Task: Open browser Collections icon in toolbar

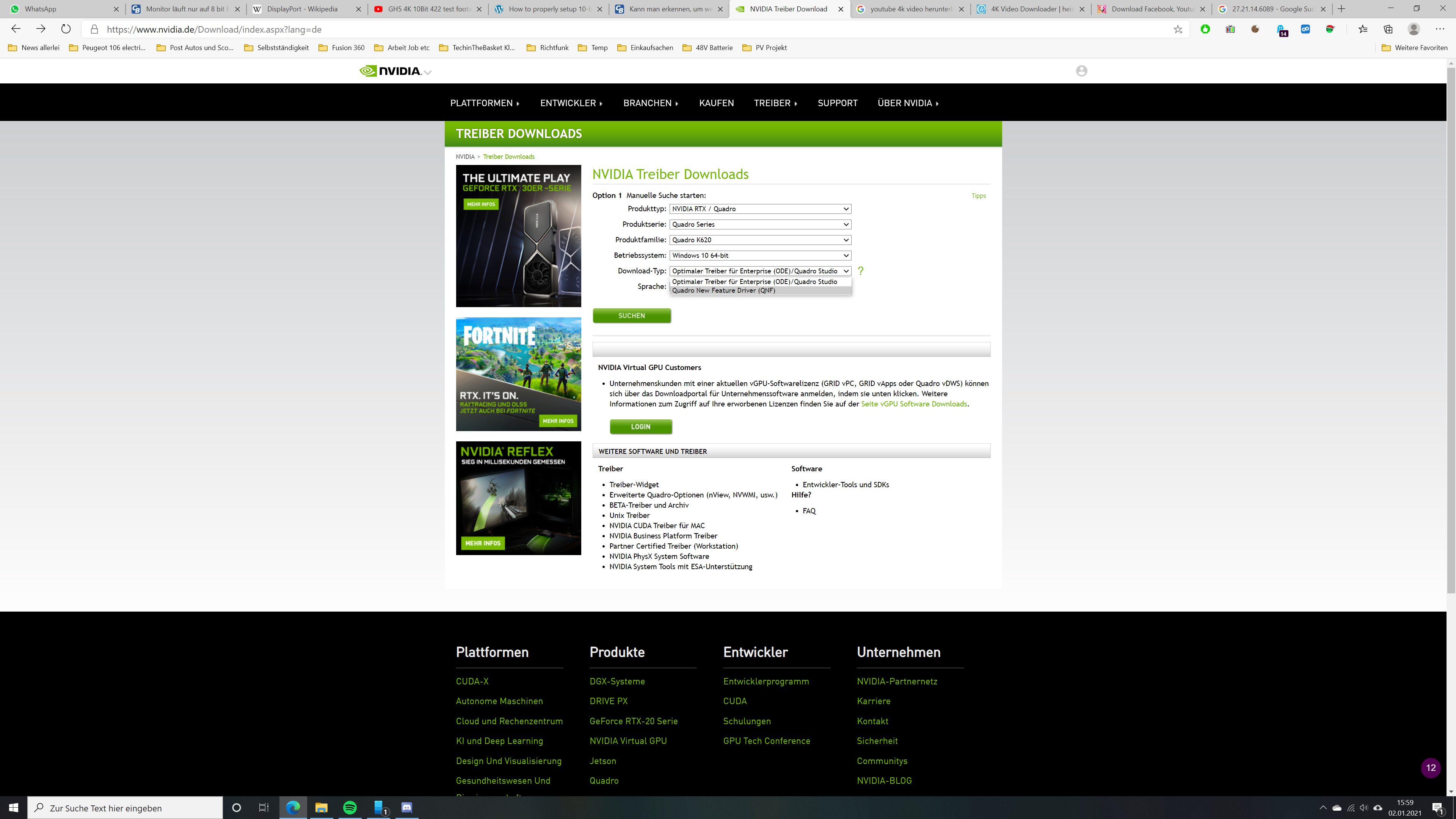Action: pyautogui.click(x=1388, y=30)
